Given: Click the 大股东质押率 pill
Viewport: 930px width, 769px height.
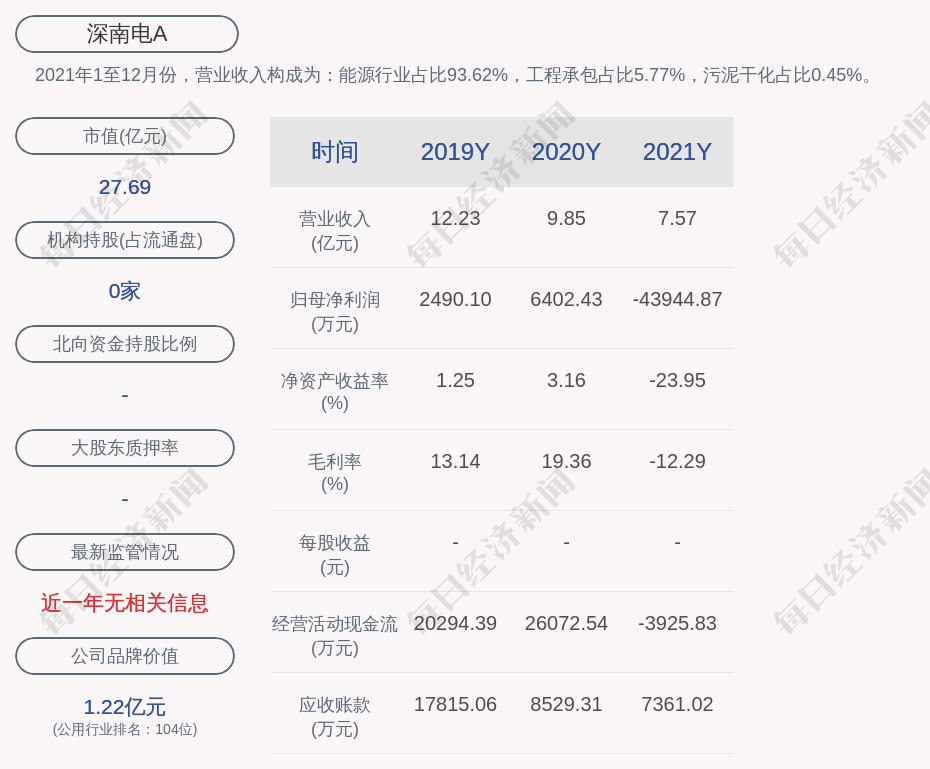Looking at the screenshot, I should (125, 448).
